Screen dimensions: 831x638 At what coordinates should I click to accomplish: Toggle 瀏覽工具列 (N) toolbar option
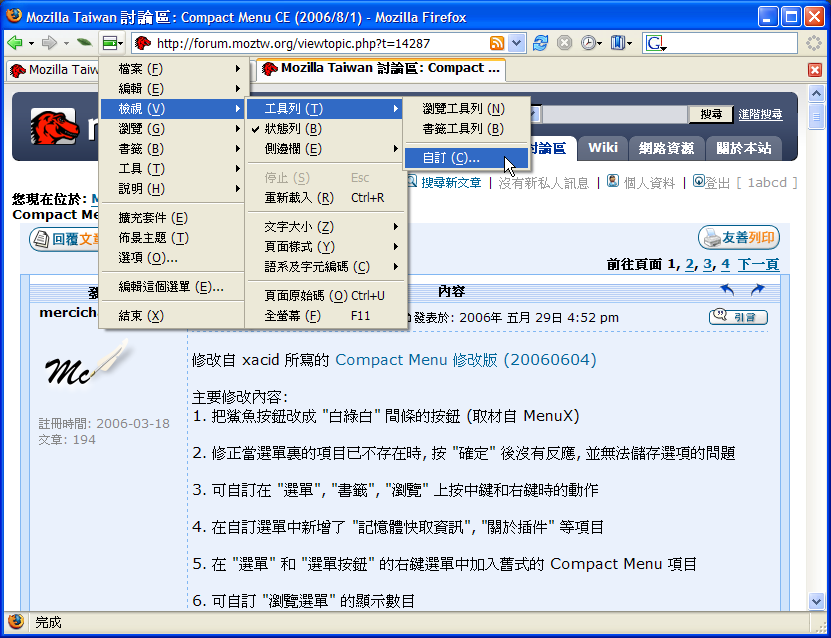(x=466, y=109)
